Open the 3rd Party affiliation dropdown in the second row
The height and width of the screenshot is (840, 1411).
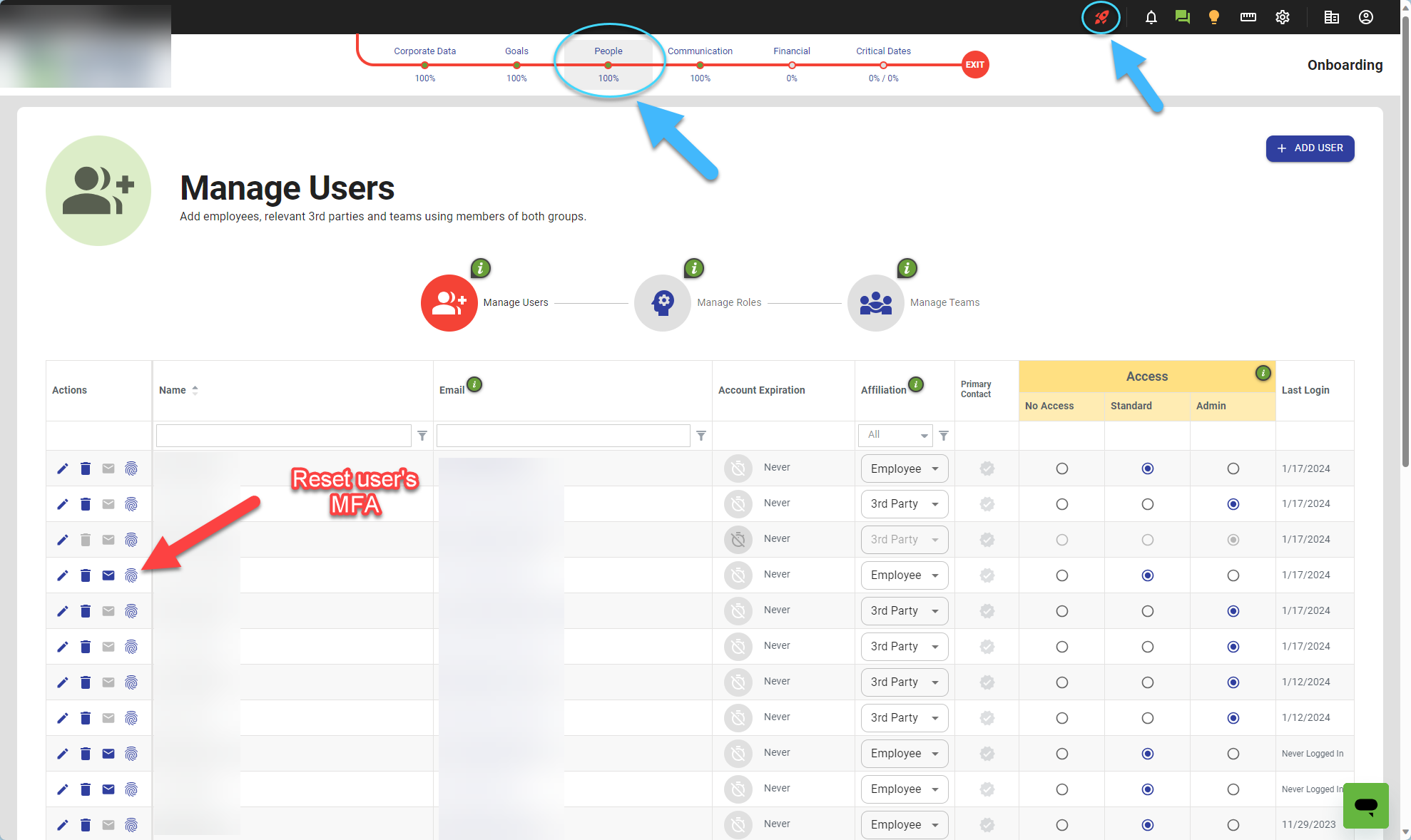pos(904,504)
